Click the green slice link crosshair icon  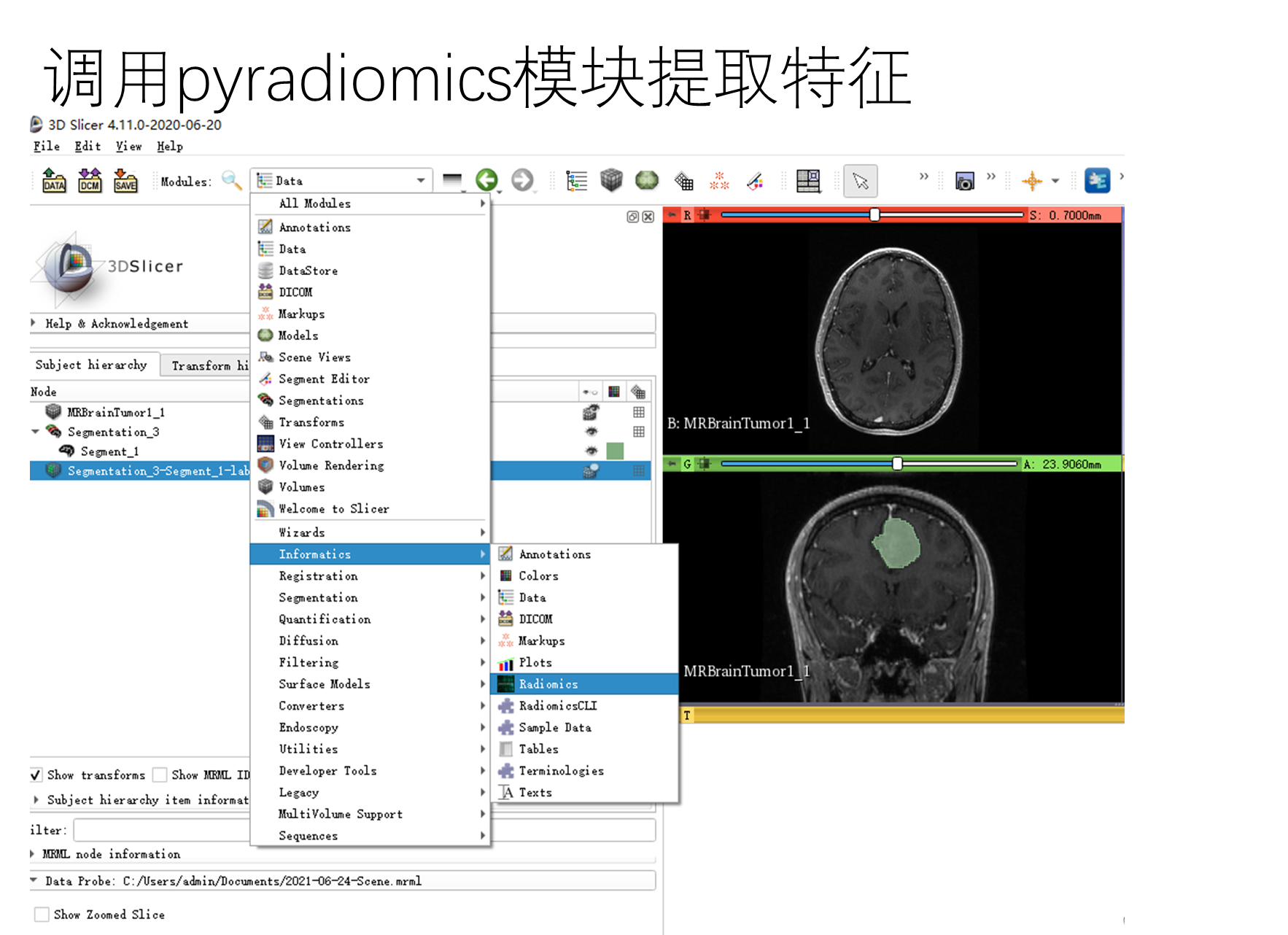pos(703,464)
